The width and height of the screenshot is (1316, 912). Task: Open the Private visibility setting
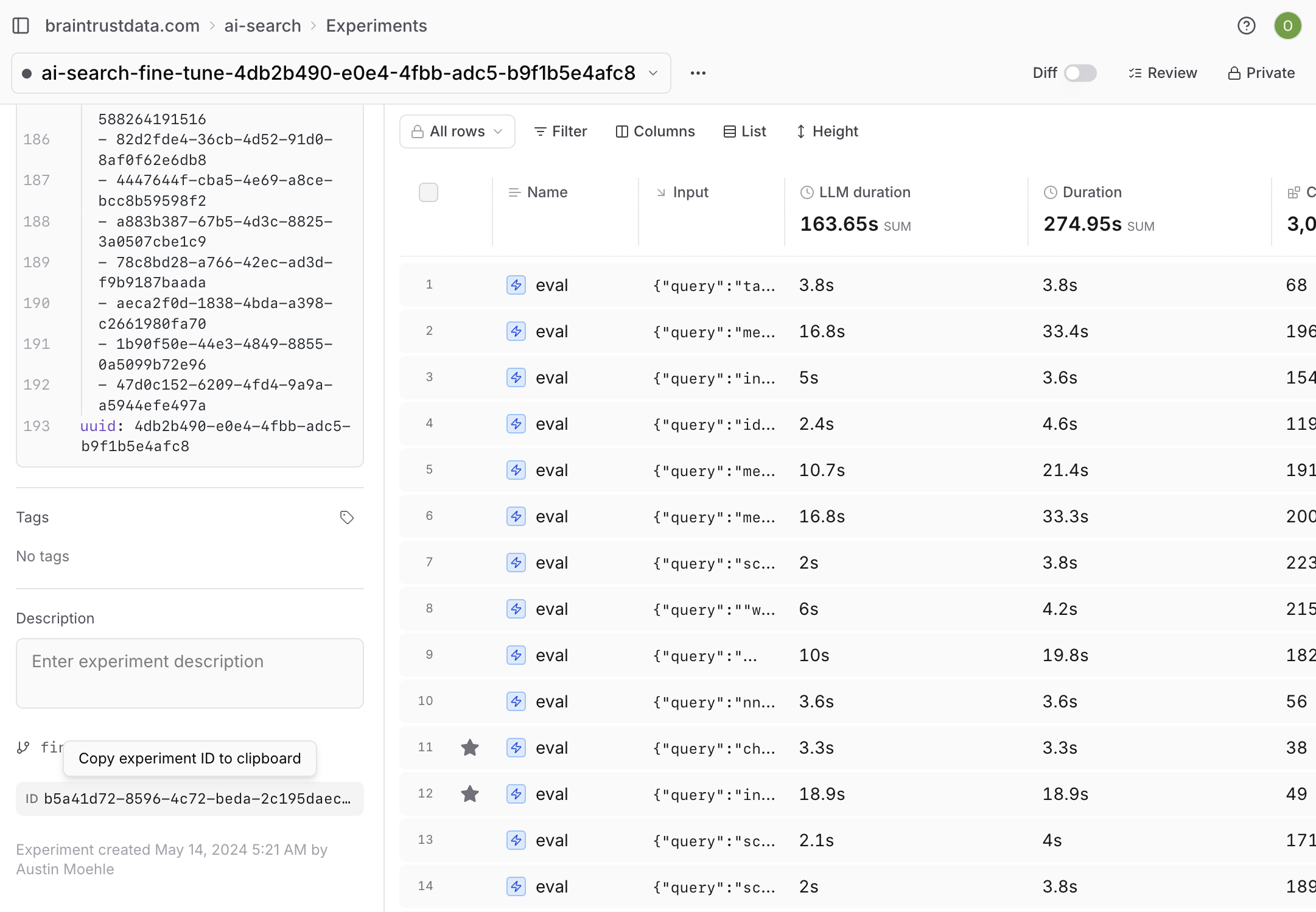(1261, 73)
